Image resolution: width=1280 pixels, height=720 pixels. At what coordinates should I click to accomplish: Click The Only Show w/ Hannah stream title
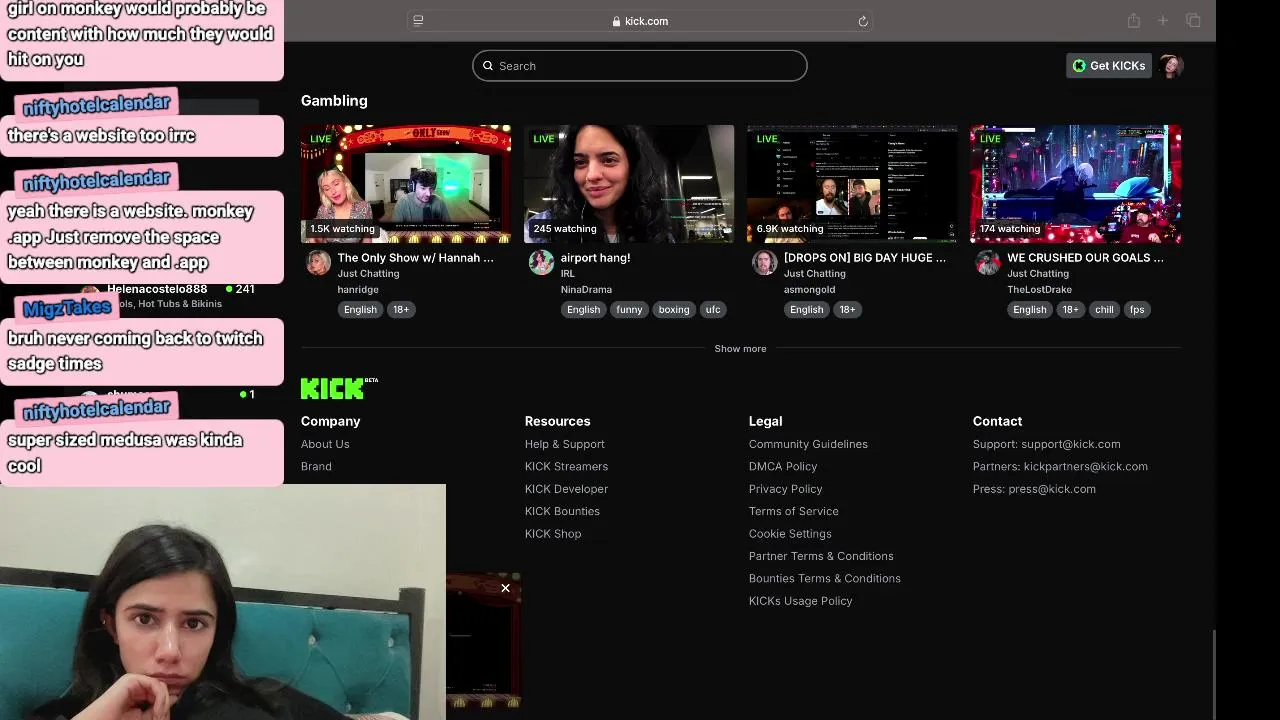(x=415, y=258)
